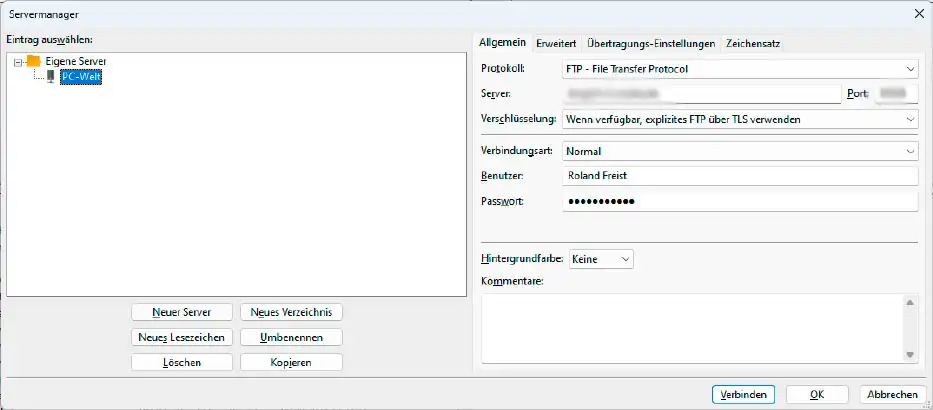
Task: Switch to the Übertragungs-Einstellungen tab
Action: [x=651, y=44]
